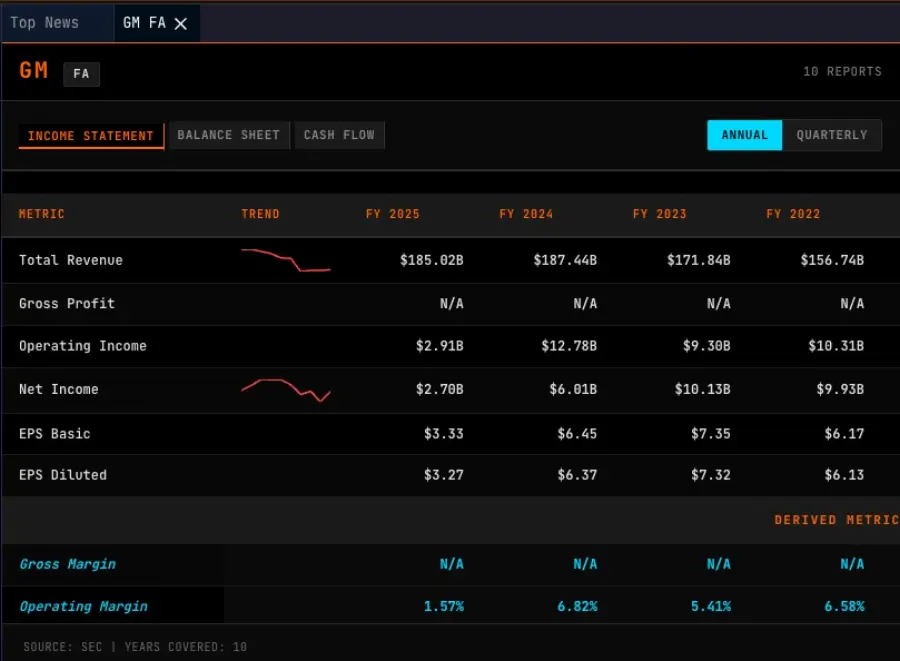Click the Total Revenue trend sparkline
The width and height of the screenshot is (900, 661).
pyautogui.click(x=285, y=260)
